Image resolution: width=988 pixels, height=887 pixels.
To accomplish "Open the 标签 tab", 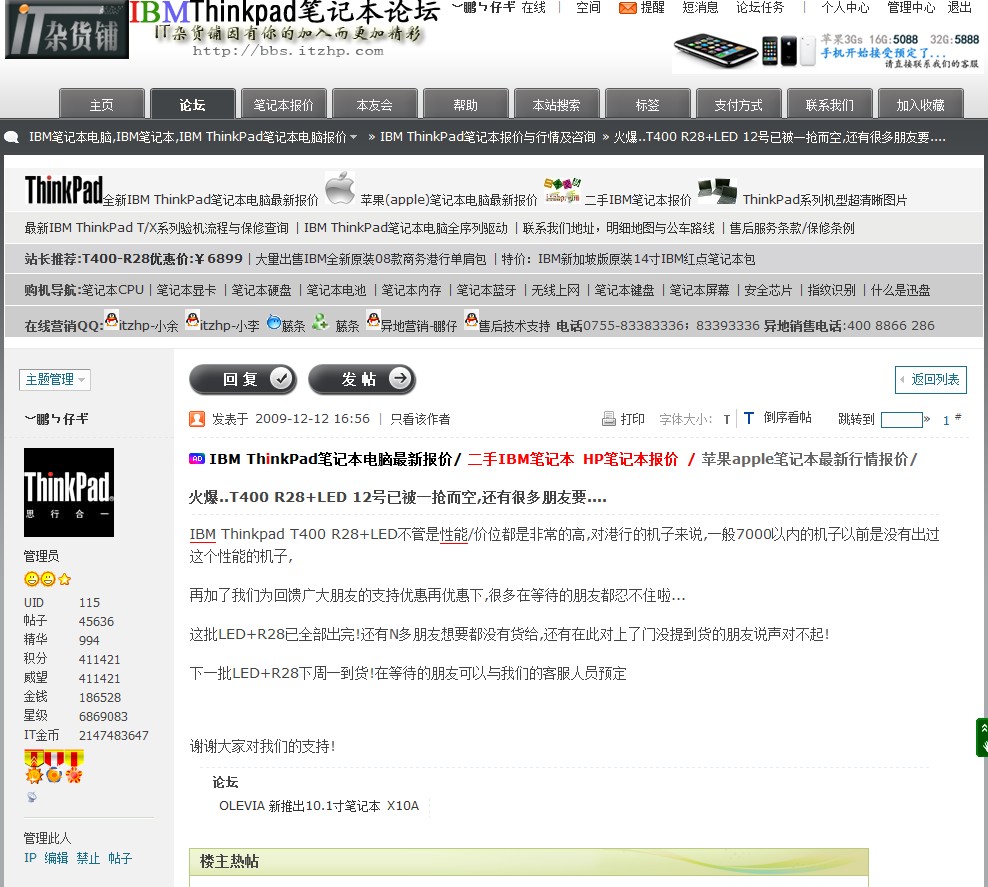I will pos(648,105).
